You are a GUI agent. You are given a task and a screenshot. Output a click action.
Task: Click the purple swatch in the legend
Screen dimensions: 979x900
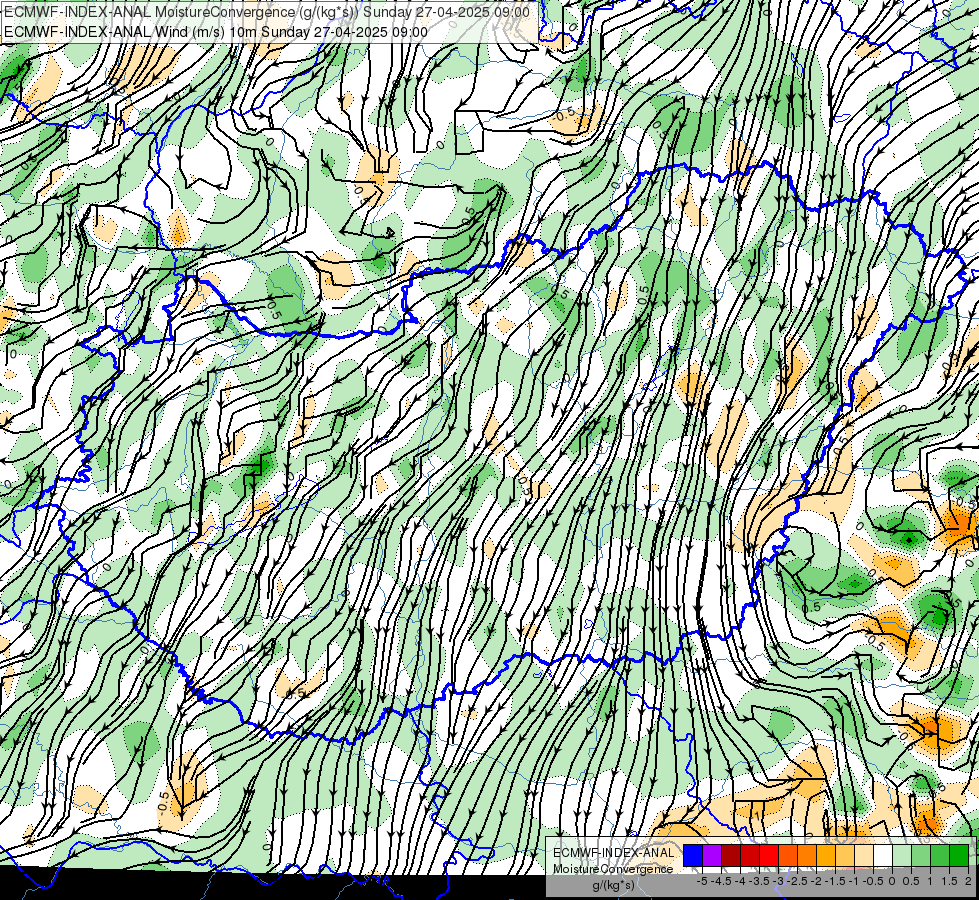(x=712, y=855)
